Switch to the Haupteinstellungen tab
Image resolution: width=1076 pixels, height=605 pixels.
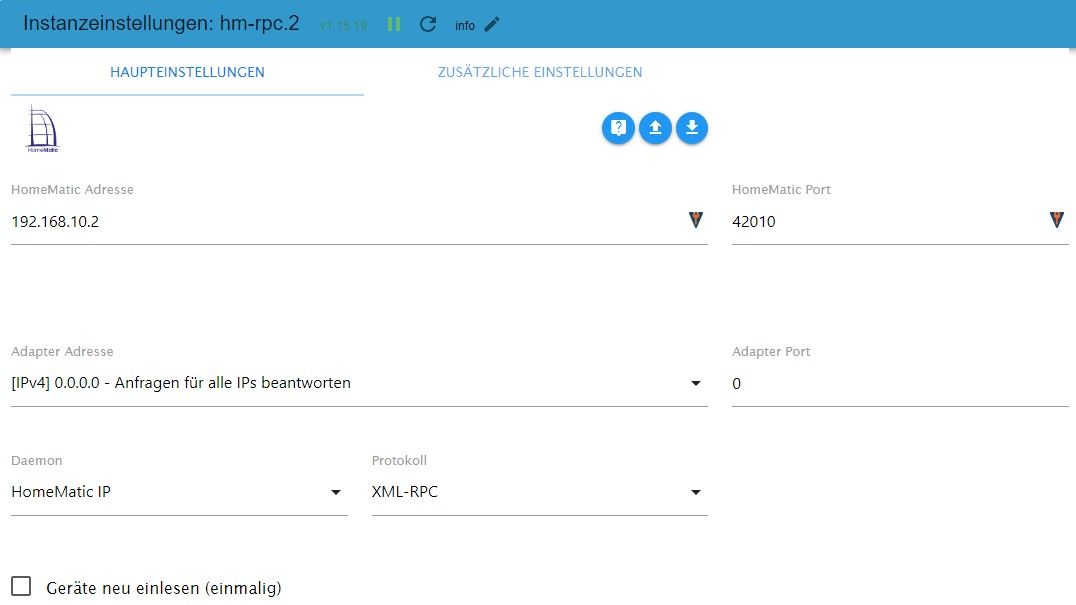click(187, 72)
